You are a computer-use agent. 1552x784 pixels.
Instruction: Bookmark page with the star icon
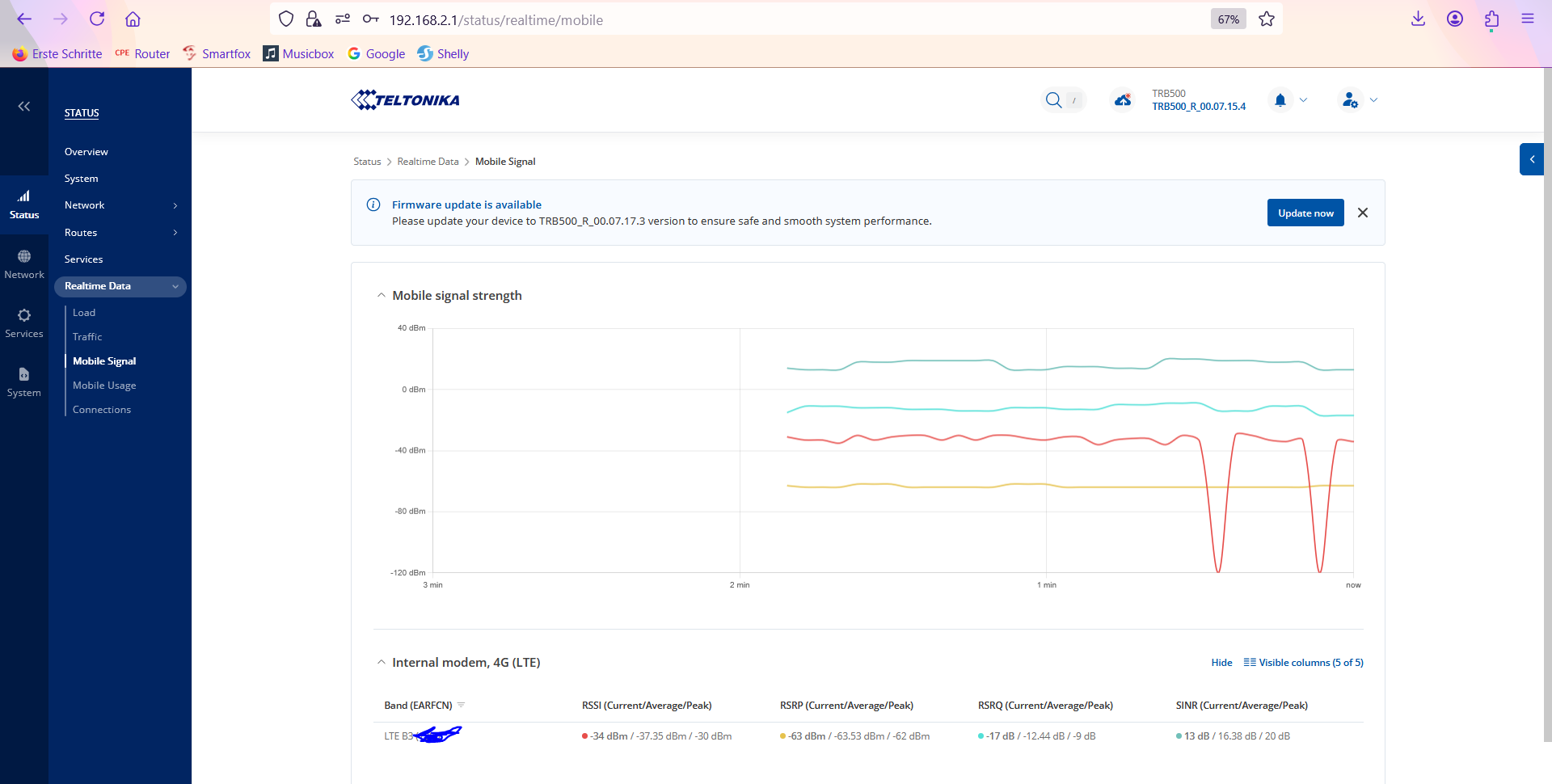pos(1267,19)
